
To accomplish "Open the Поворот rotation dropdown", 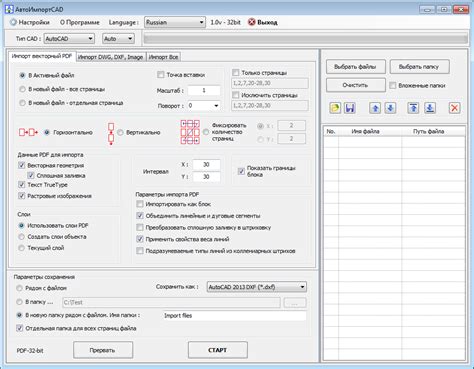I will coord(204,105).
